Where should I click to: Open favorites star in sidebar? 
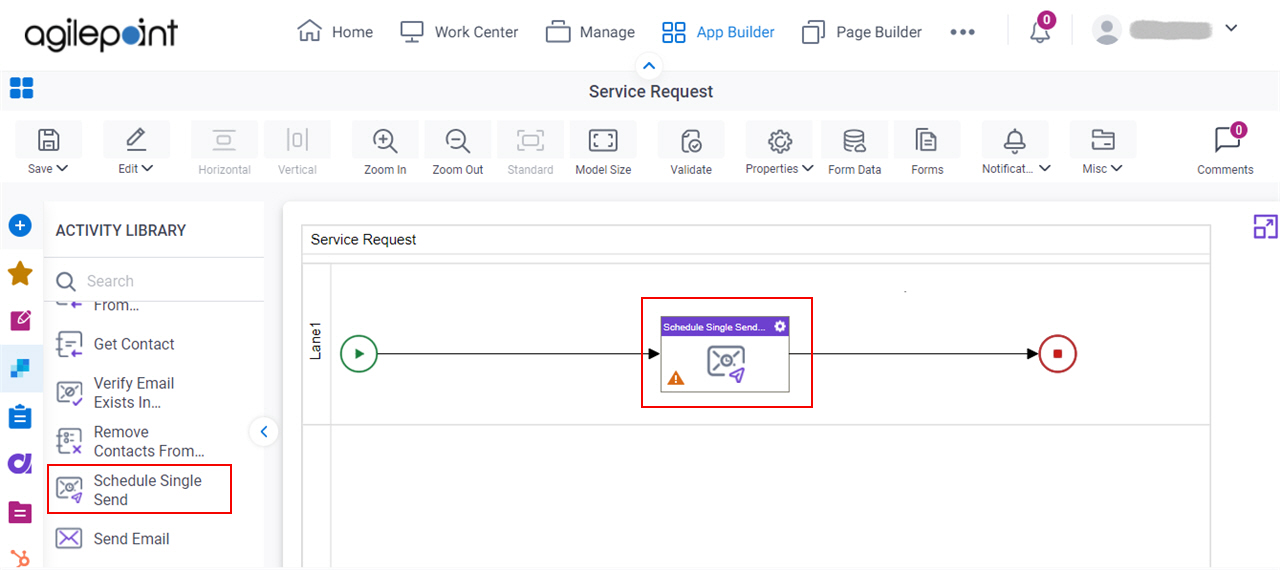tap(20, 273)
